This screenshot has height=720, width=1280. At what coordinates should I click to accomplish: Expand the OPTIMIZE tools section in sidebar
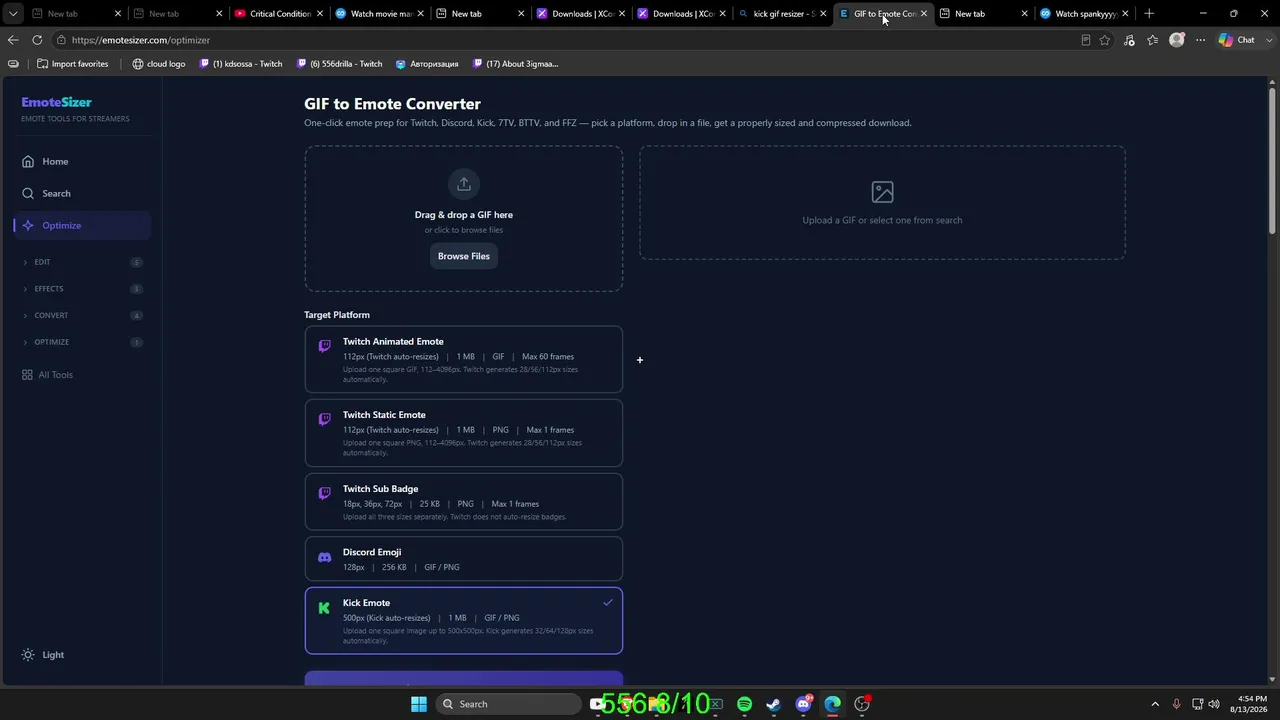(82, 342)
